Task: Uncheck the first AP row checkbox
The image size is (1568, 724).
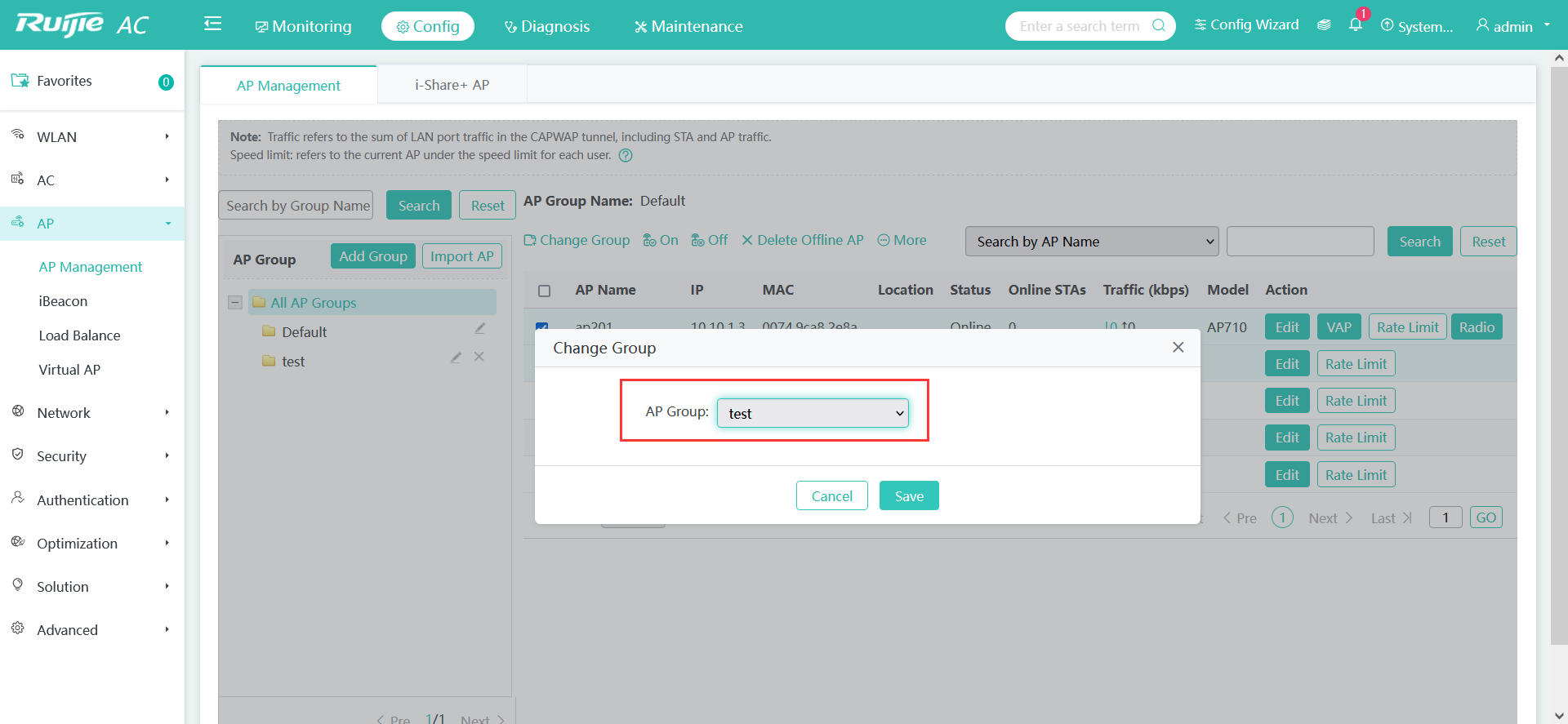Action: pos(541,326)
